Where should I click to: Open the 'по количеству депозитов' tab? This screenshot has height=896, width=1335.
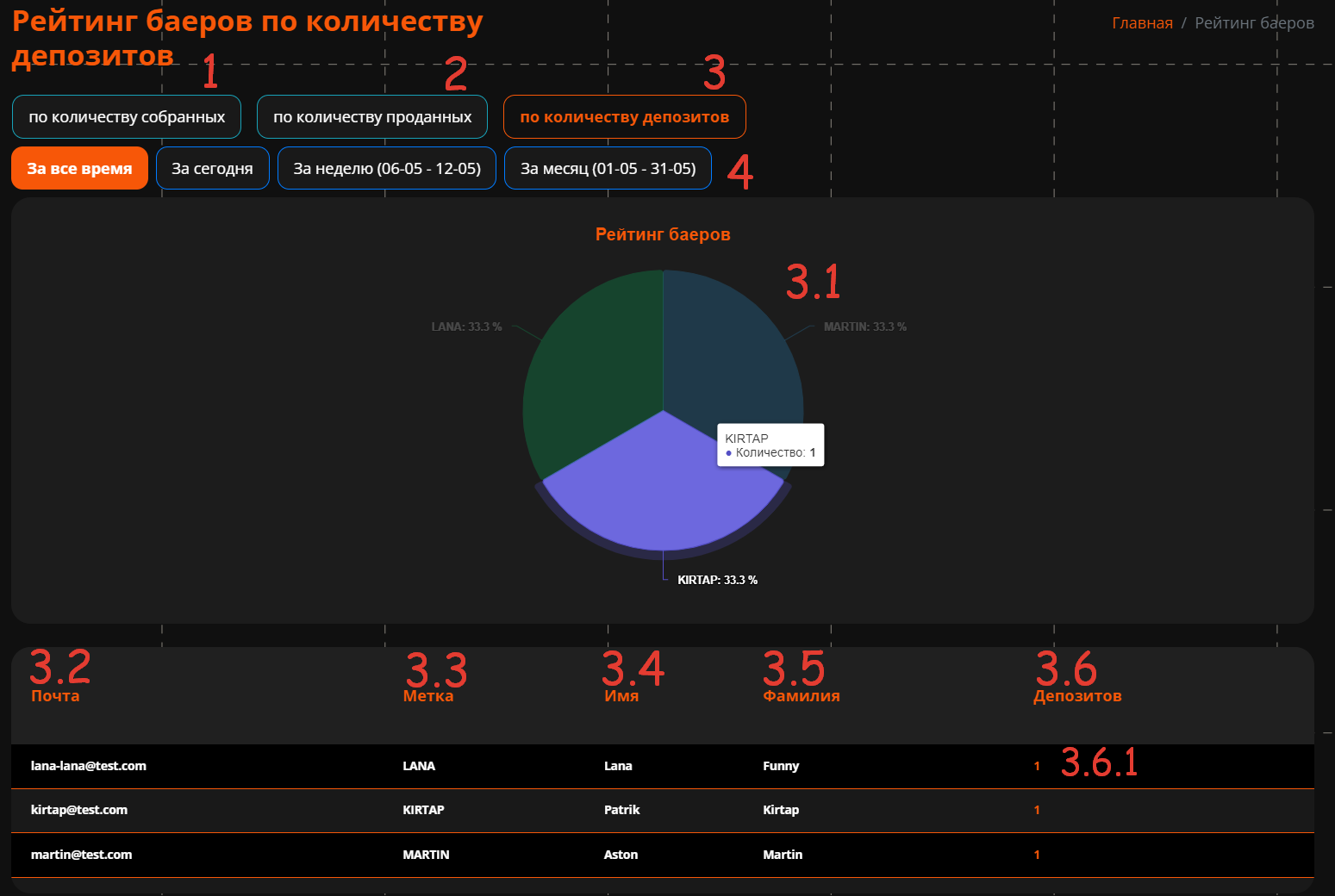625,117
